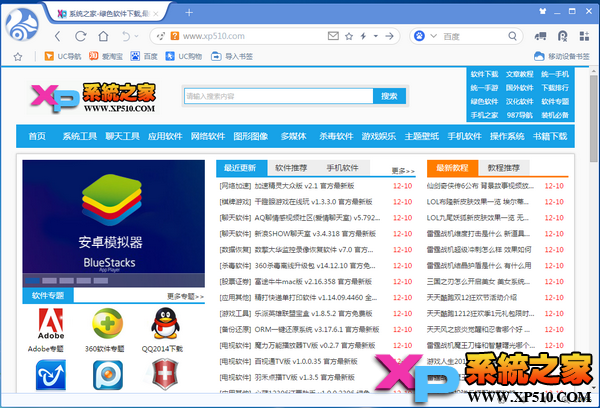Open 杀毒软件 navigation item
This screenshot has width=600, height=408.
336,136
